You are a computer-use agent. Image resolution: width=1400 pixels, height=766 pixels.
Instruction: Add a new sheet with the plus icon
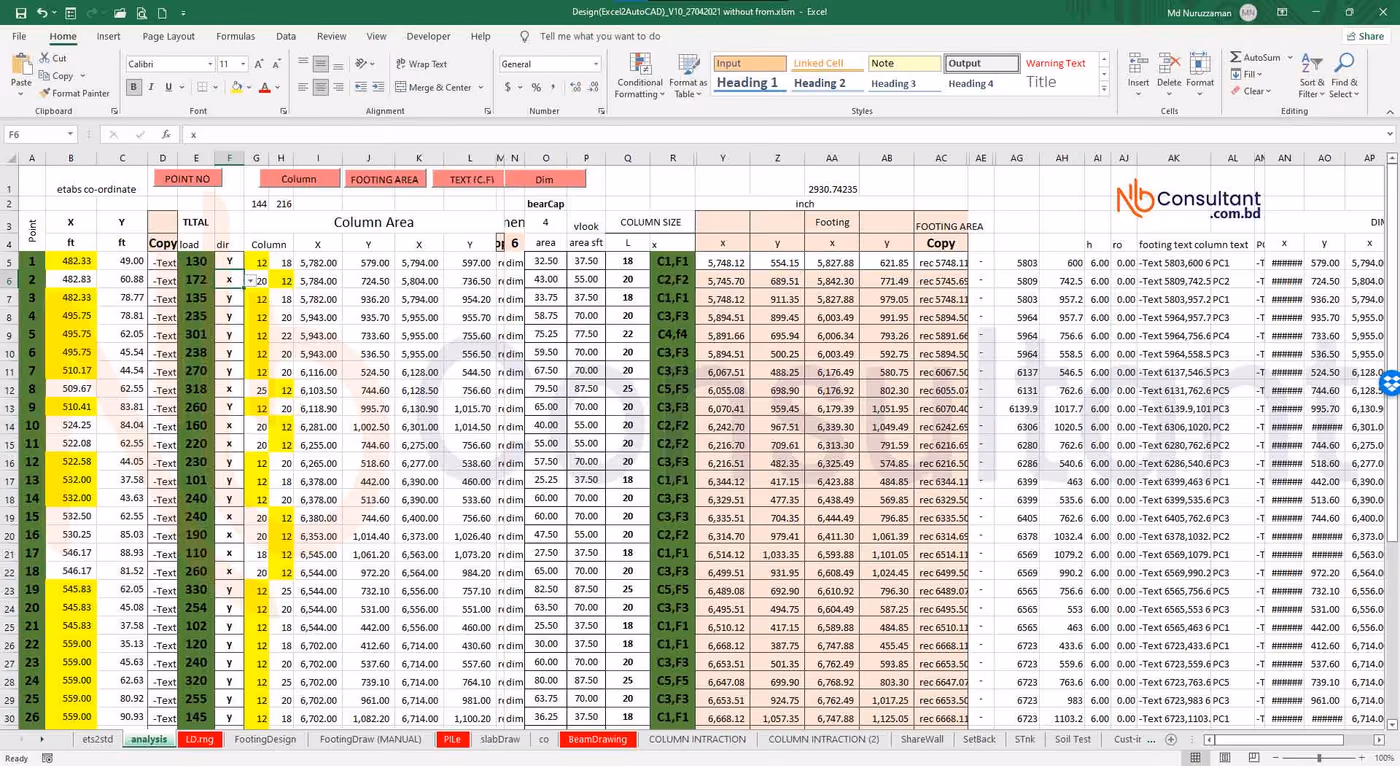click(x=1171, y=739)
